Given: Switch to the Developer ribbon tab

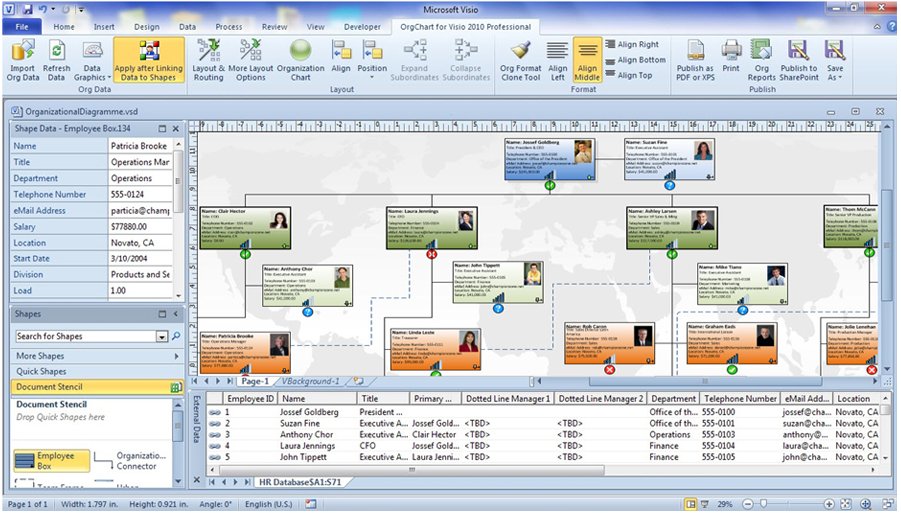Looking at the screenshot, I should pos(362,27).
